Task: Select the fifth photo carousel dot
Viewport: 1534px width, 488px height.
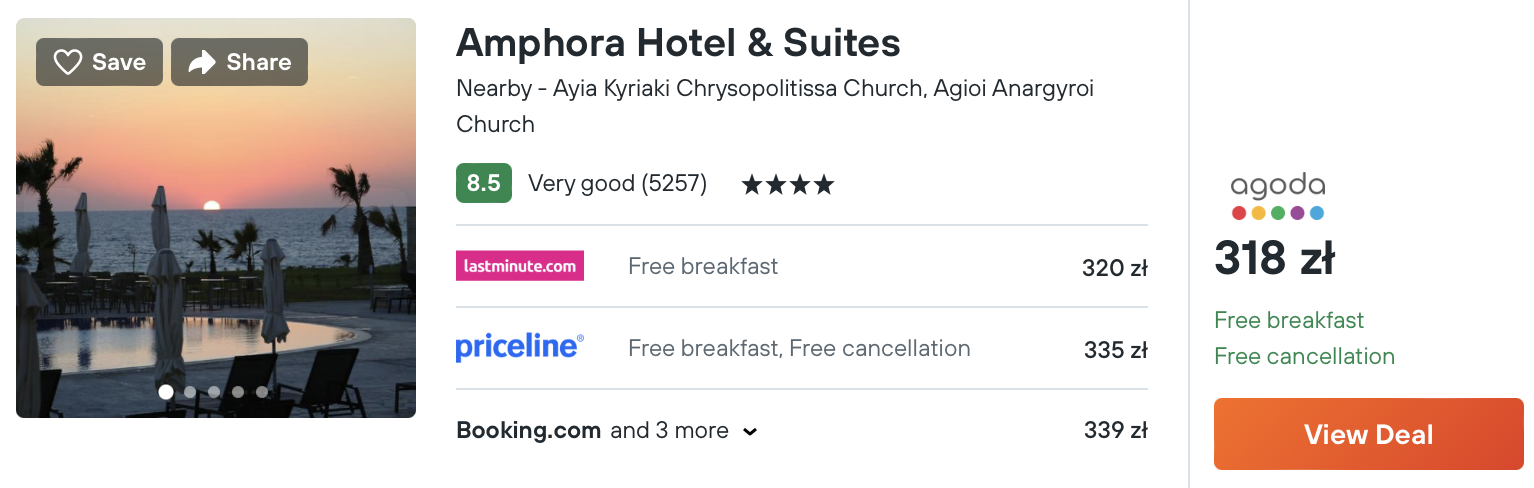Action: pyautogui.click(x=262, y=392)
